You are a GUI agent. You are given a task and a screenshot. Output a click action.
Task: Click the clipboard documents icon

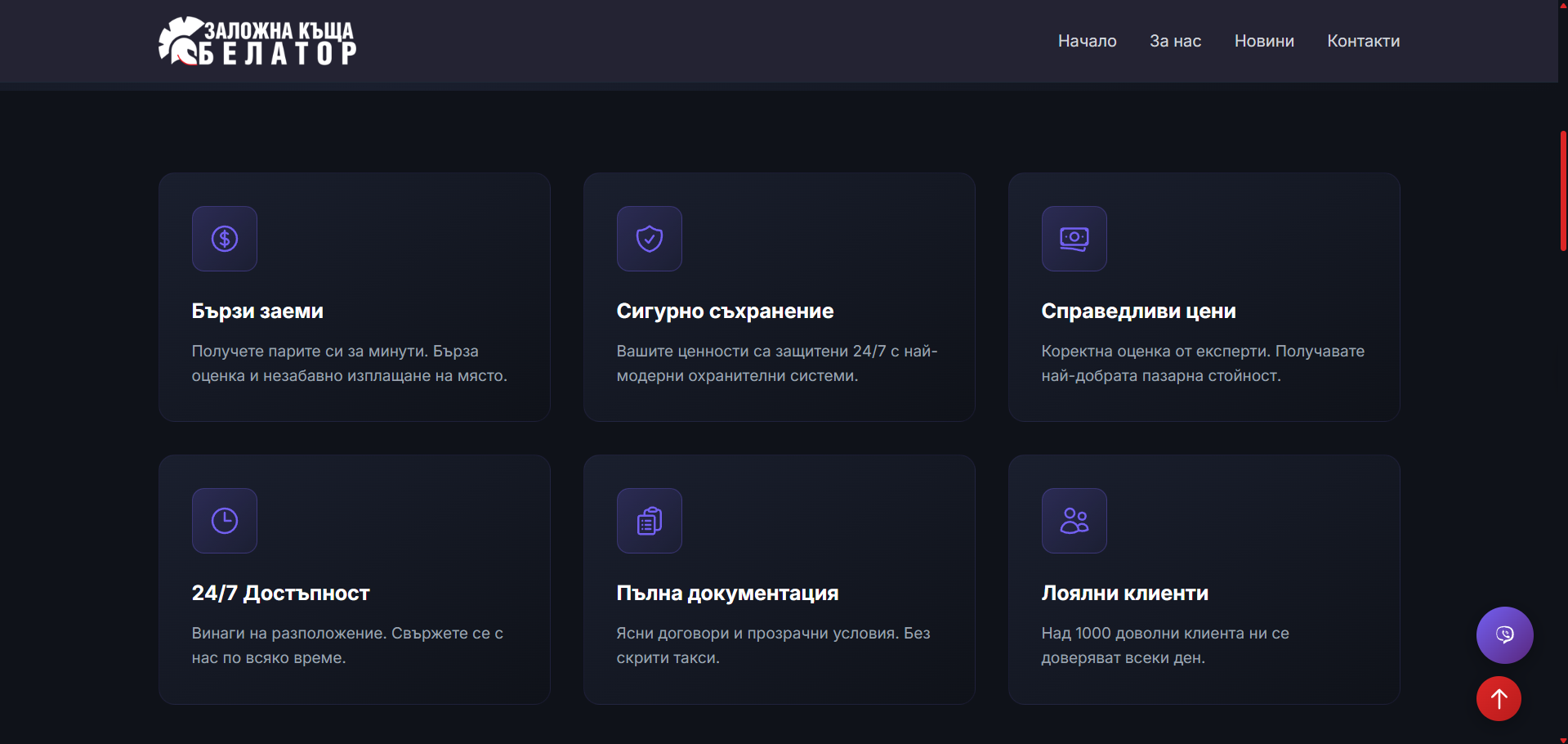pos(650,521)
